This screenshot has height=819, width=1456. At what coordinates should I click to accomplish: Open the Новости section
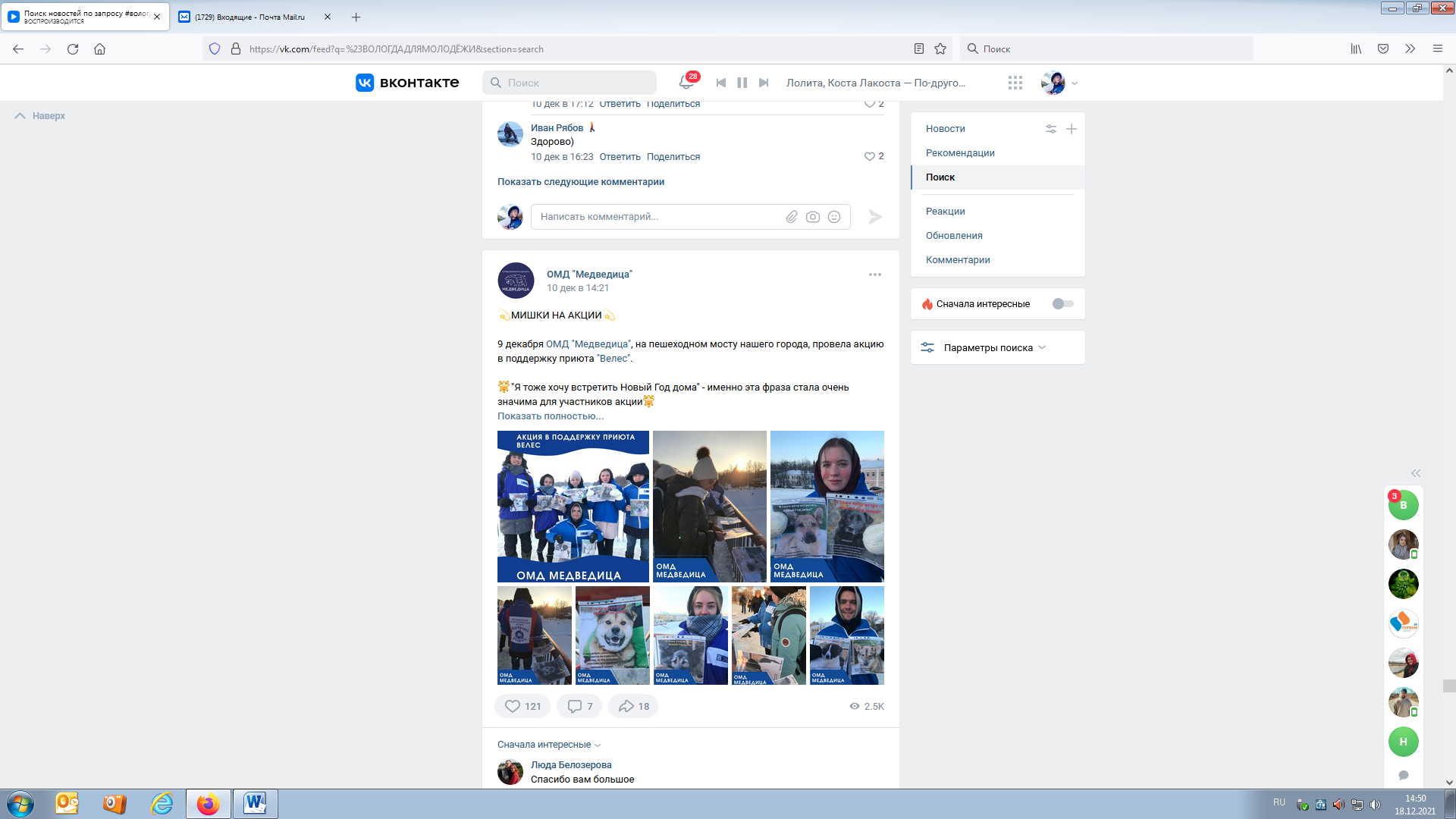pos(945,129)
